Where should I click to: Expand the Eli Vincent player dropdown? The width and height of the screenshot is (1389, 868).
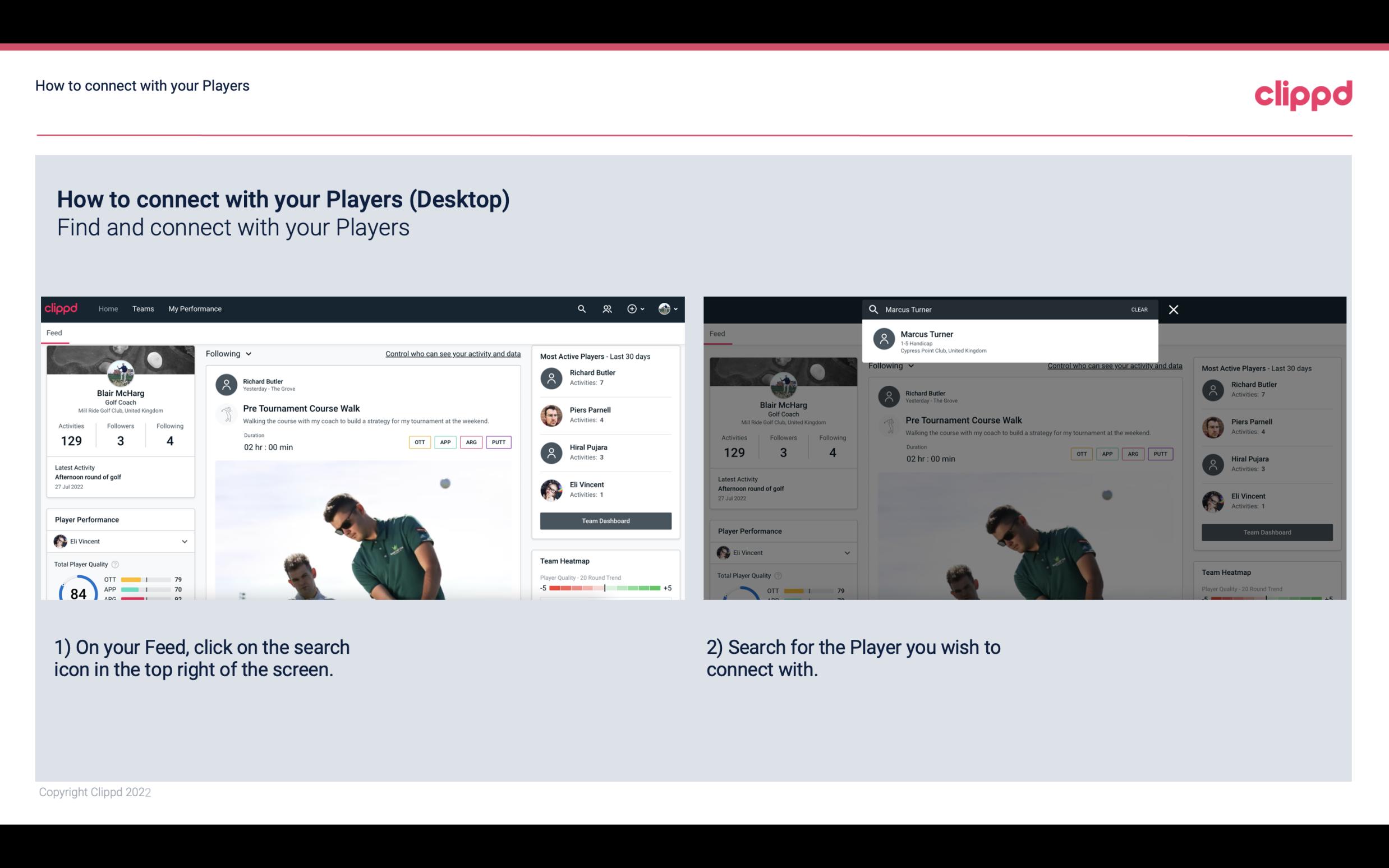pos(184,541)
